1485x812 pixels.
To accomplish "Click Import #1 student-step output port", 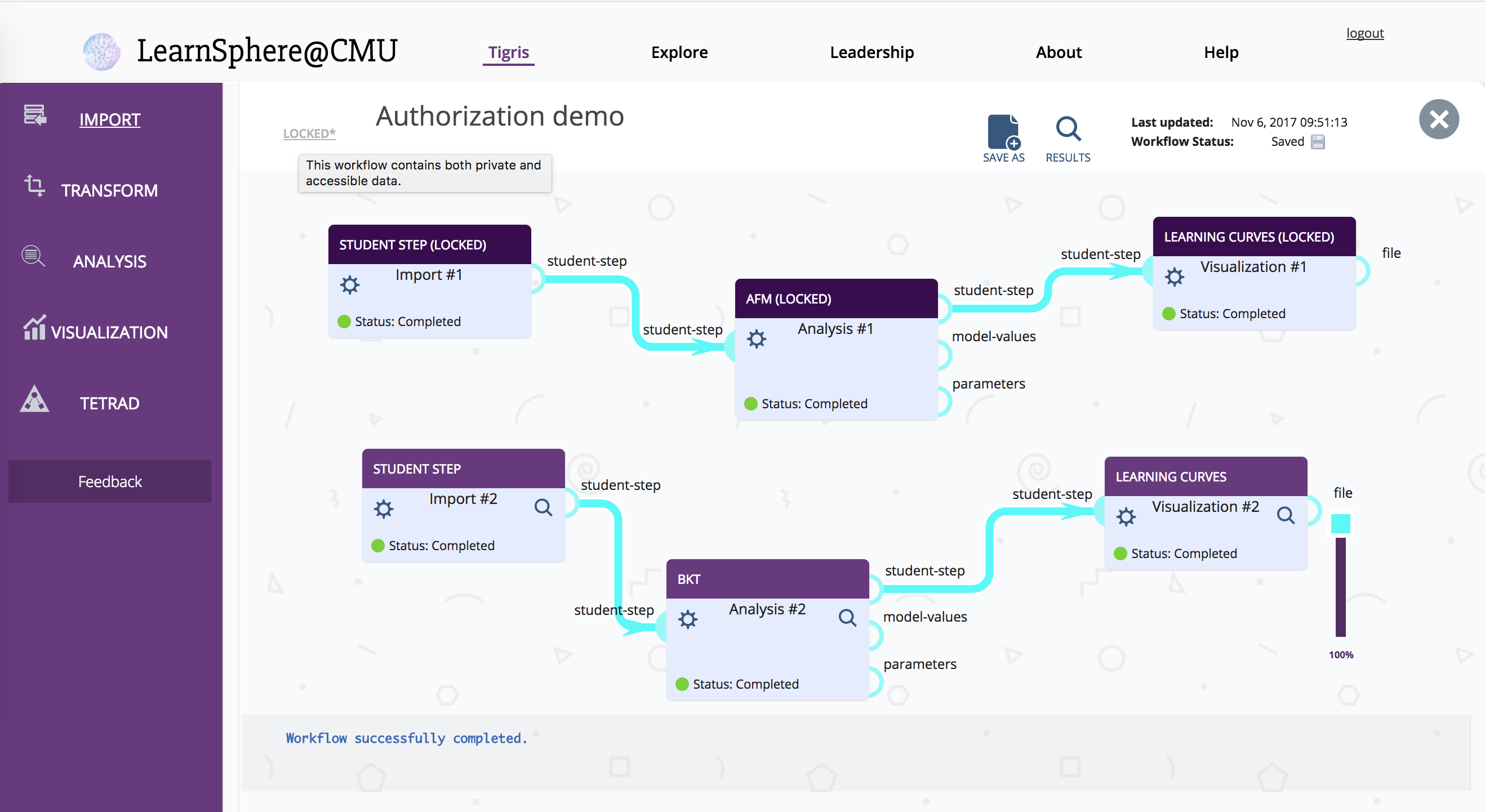I will [537, 279].
